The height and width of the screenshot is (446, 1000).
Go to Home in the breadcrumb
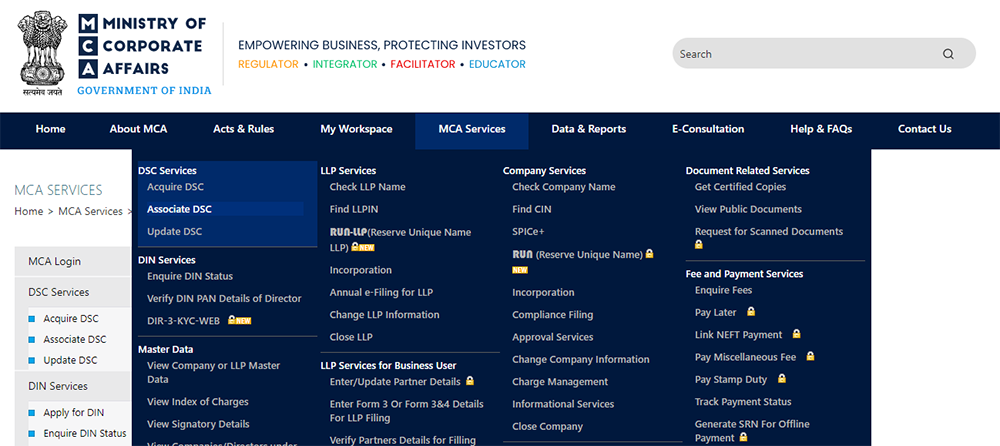pos(28,211)
